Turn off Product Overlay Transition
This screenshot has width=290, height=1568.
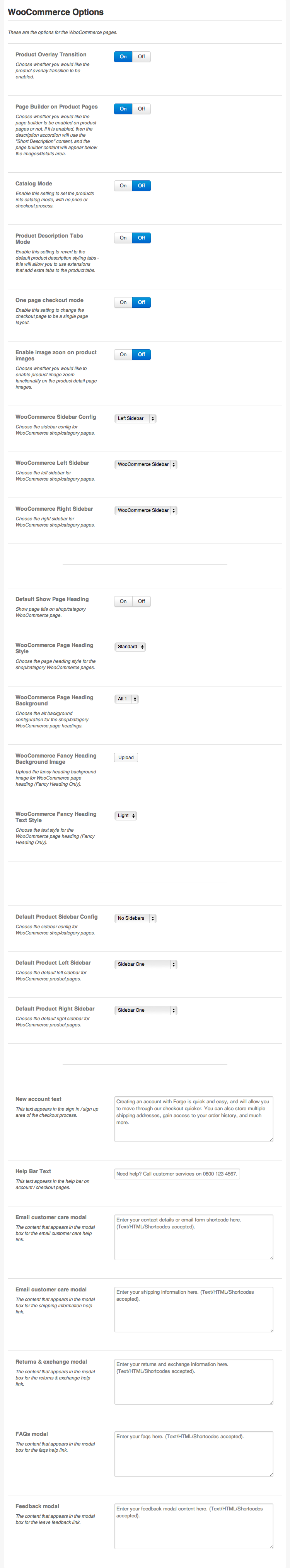click(142, 57)
